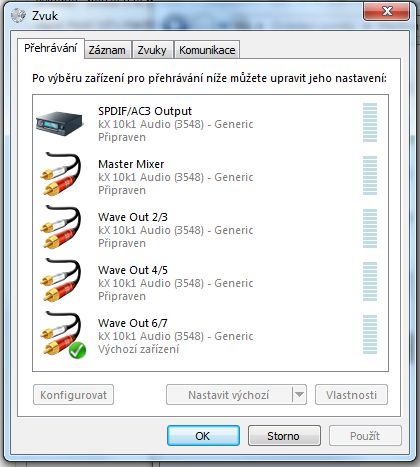
Task: Select the Přehrávání tab
Action: pos(51,48)
